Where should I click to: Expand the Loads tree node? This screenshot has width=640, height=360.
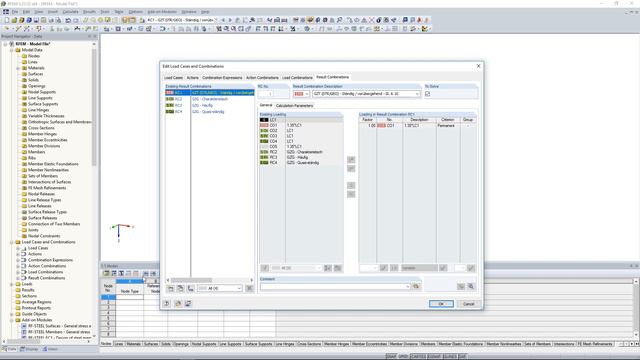coord(12,284)
